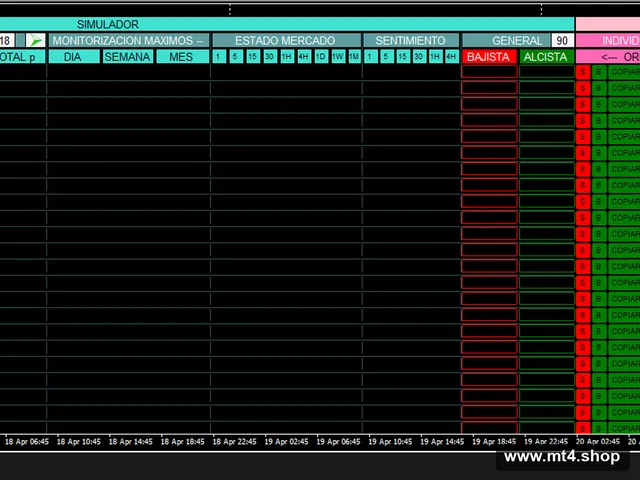The height and width of the screenshot is (480, 640).
Task: Click the SENTIMIENTO header
Action: pyautogui.click(x=411, y=40)
